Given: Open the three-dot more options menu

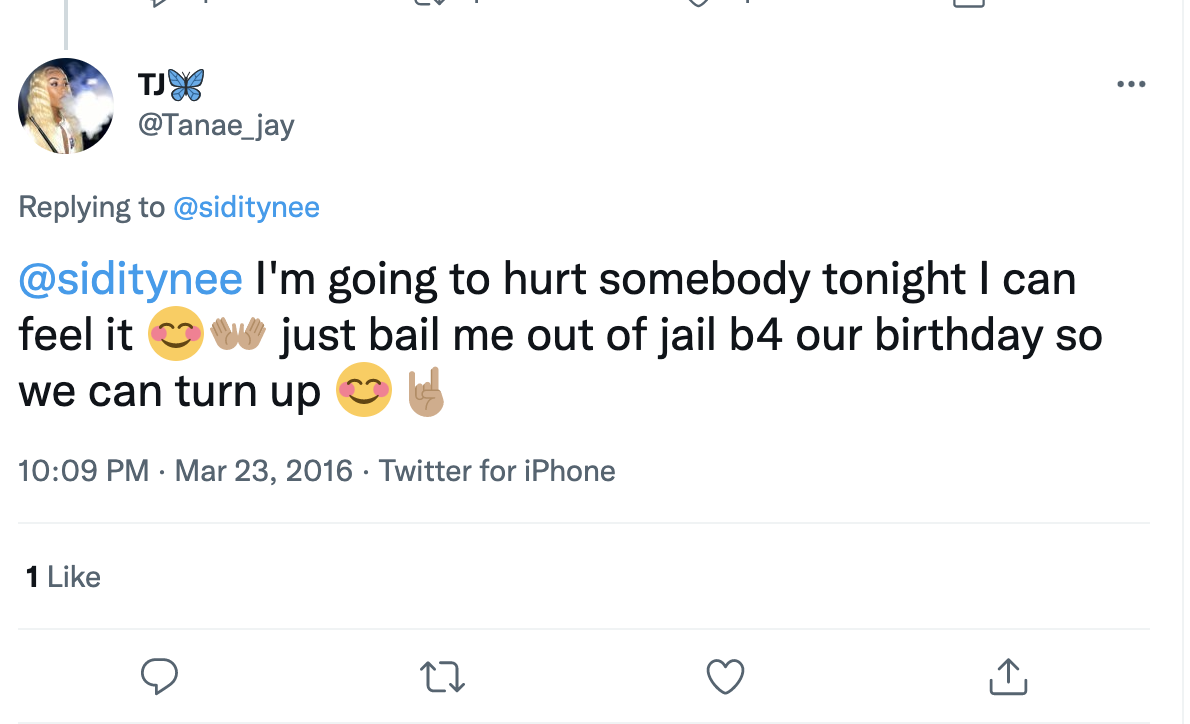Looking at the screenshot, I should 1130,84.
